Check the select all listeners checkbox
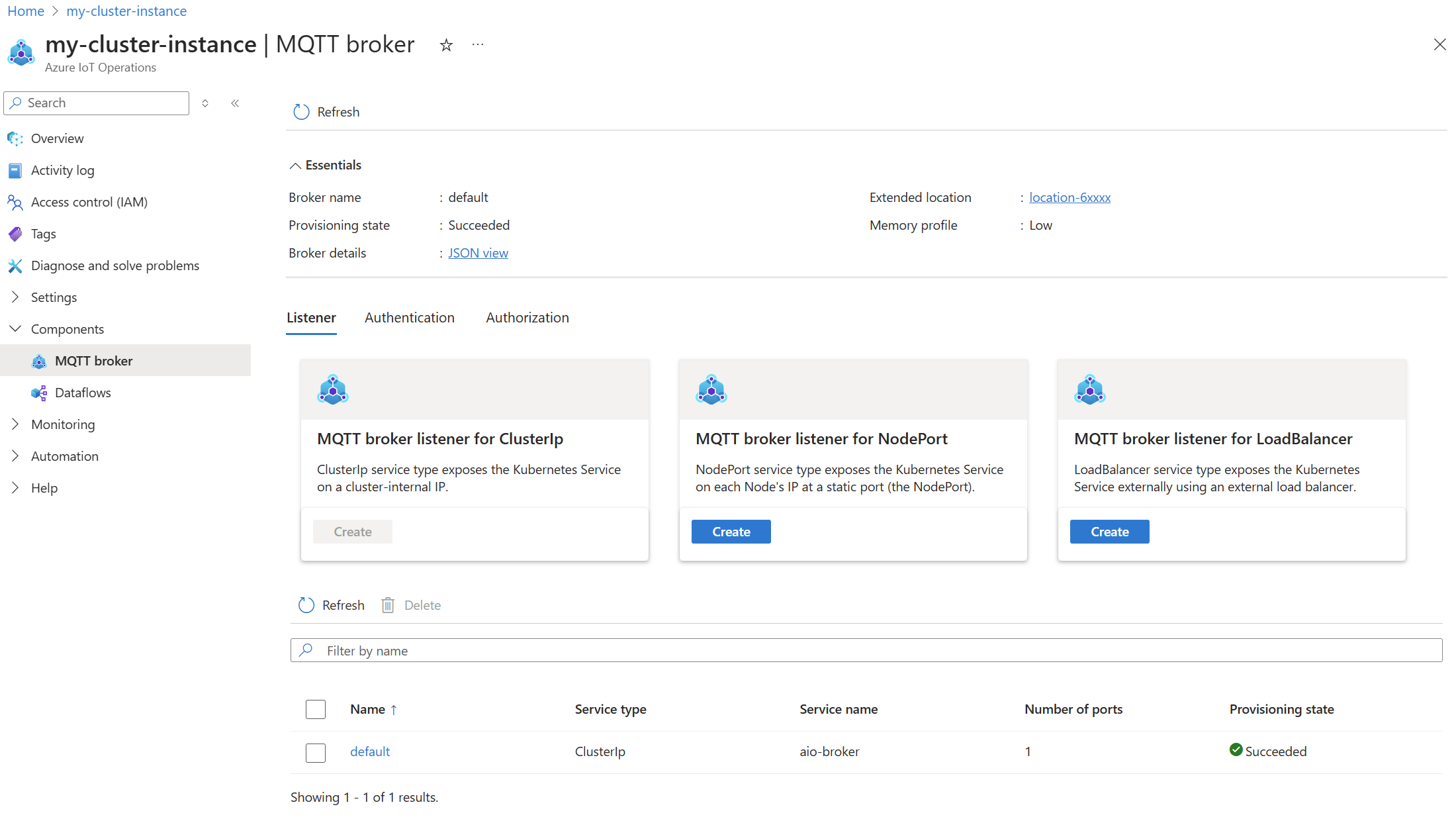Viewport: 1456px width, 819px height. click(316, 709)
